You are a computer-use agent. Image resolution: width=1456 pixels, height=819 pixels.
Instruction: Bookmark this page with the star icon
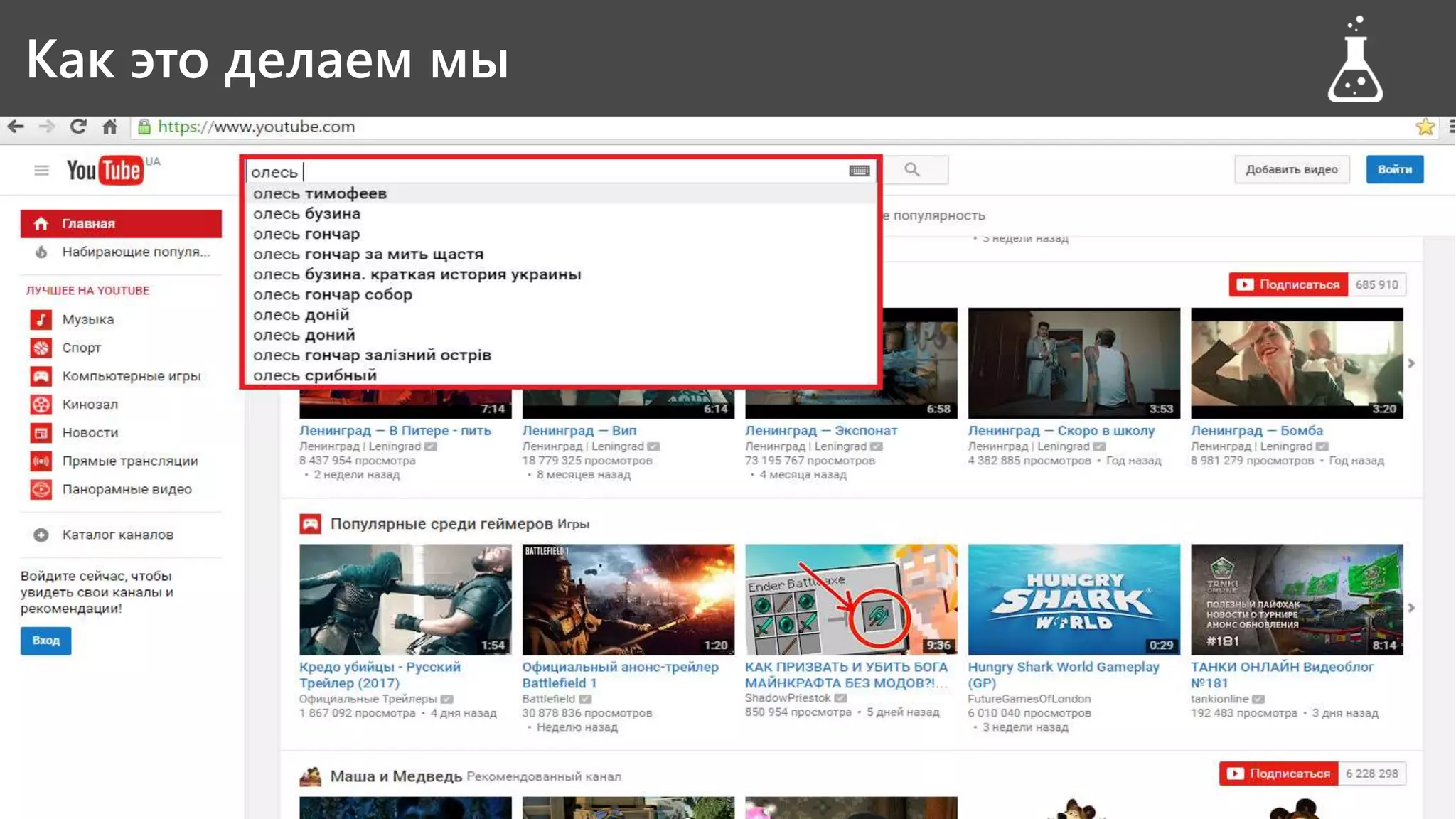[1425, 127]
